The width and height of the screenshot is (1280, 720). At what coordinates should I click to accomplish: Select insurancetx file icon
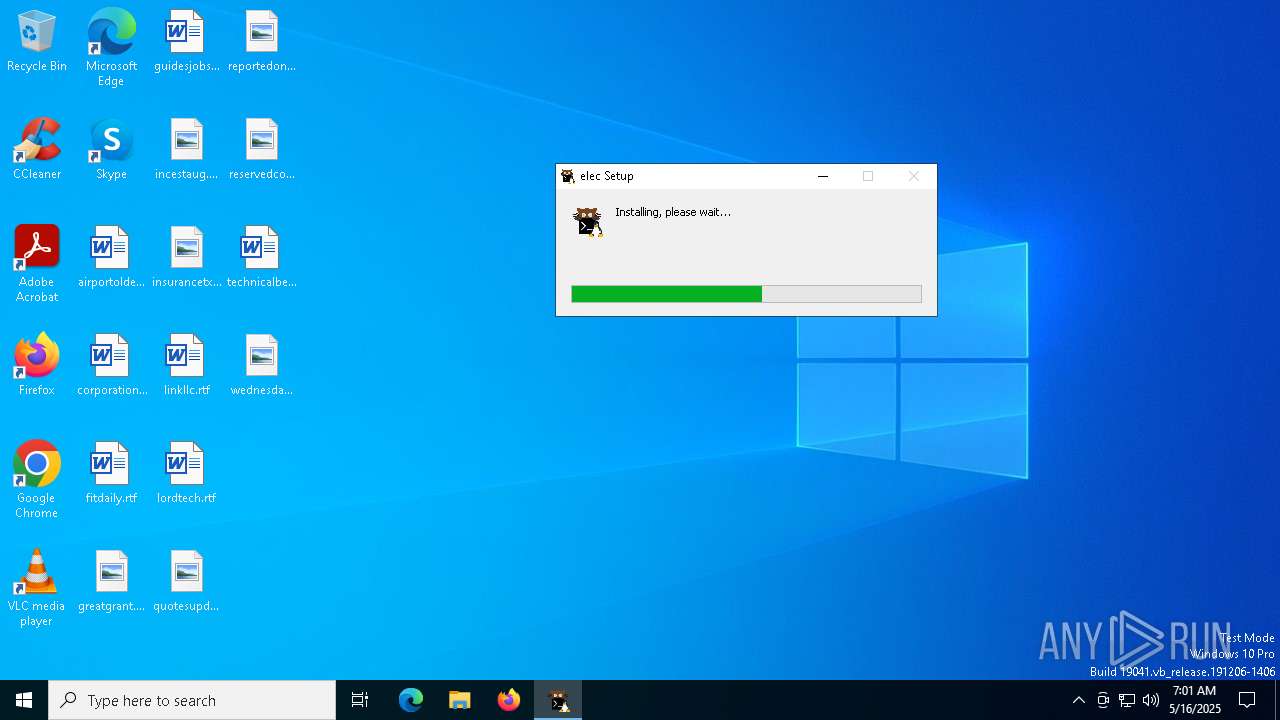coord(186,258)
